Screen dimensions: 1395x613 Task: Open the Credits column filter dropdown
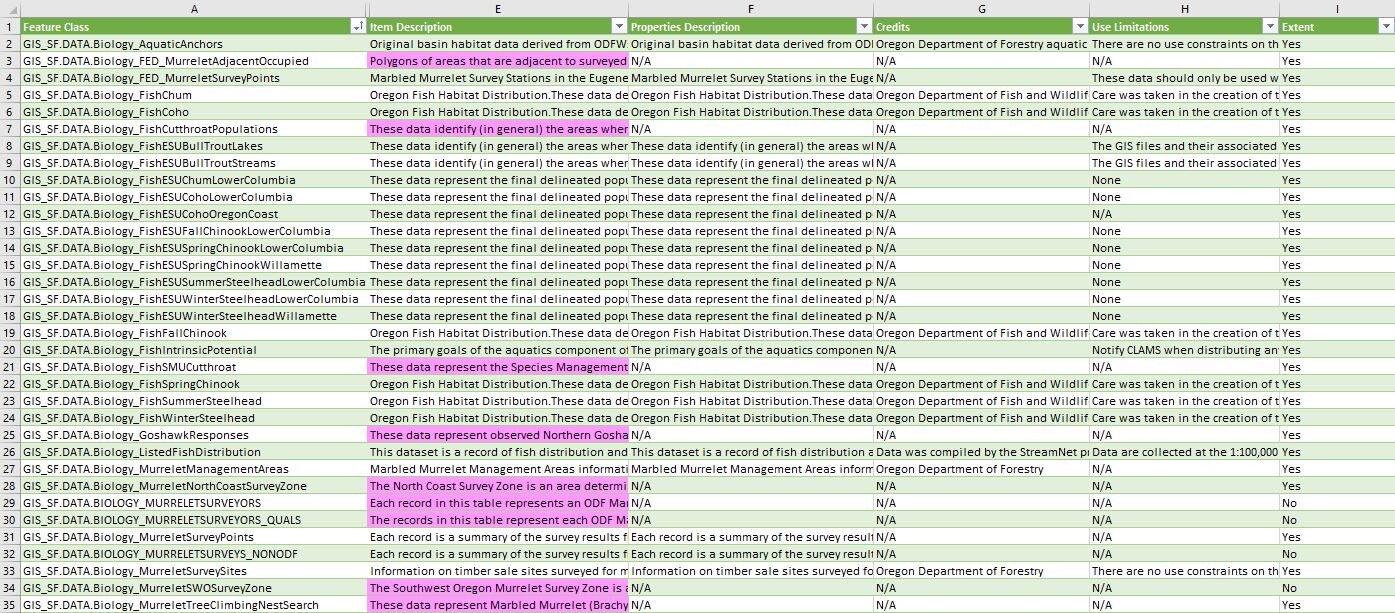click(x=1080, y=27)
